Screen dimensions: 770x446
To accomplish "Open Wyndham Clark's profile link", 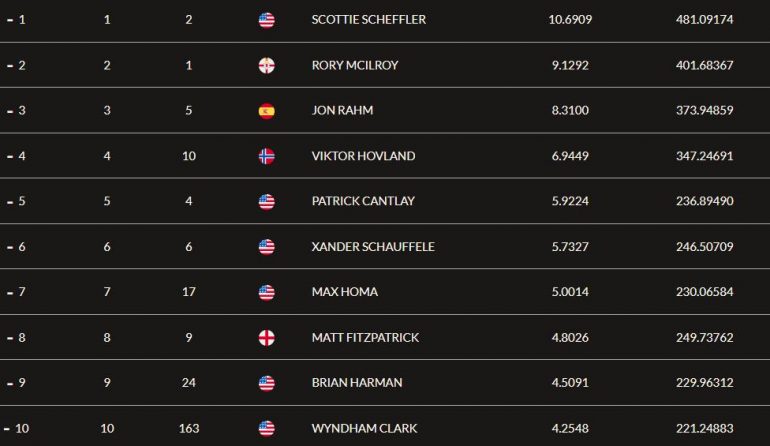I will [x=364, y=428].
